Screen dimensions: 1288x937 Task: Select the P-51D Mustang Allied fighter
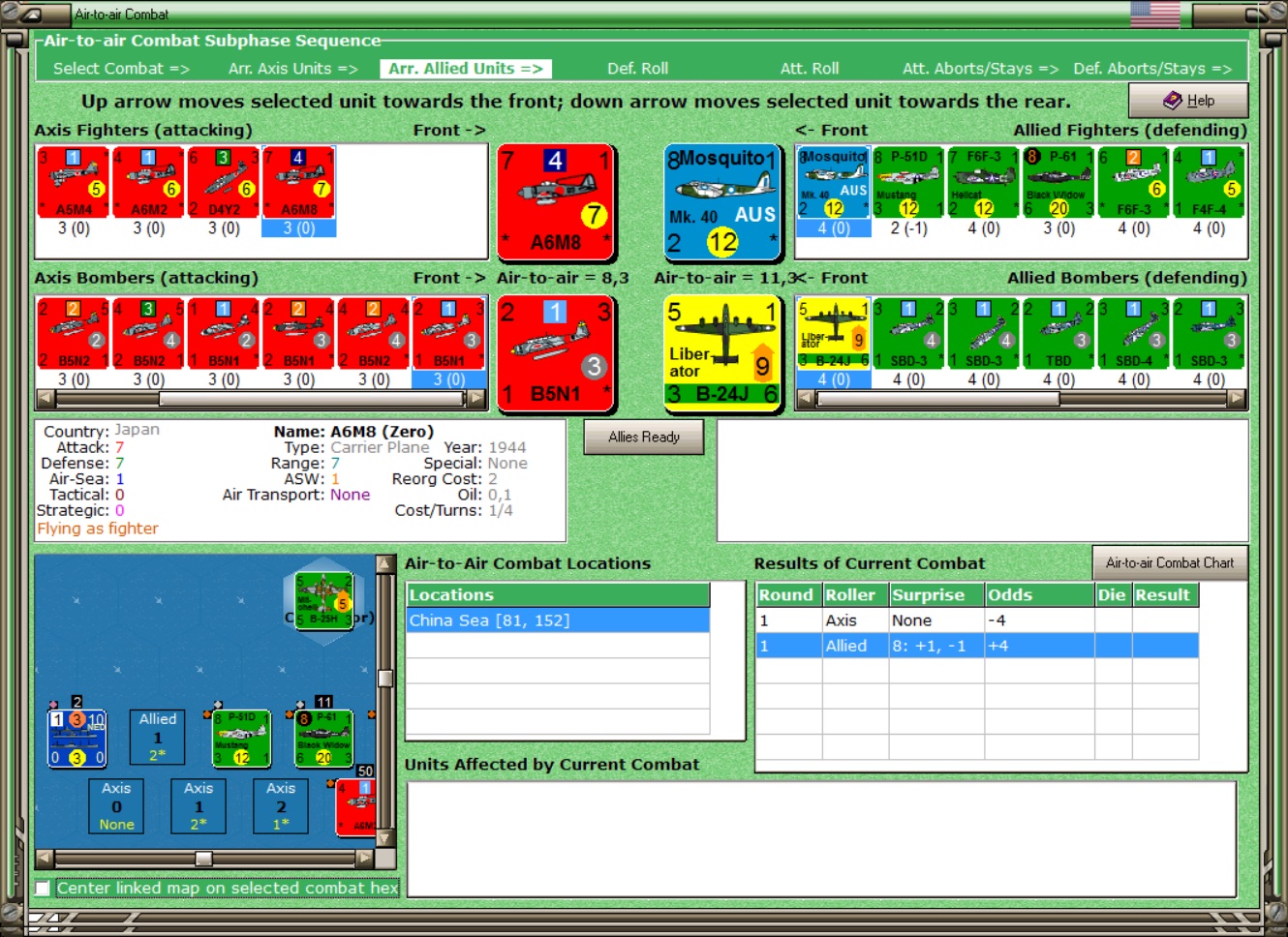tap(908, 182)
